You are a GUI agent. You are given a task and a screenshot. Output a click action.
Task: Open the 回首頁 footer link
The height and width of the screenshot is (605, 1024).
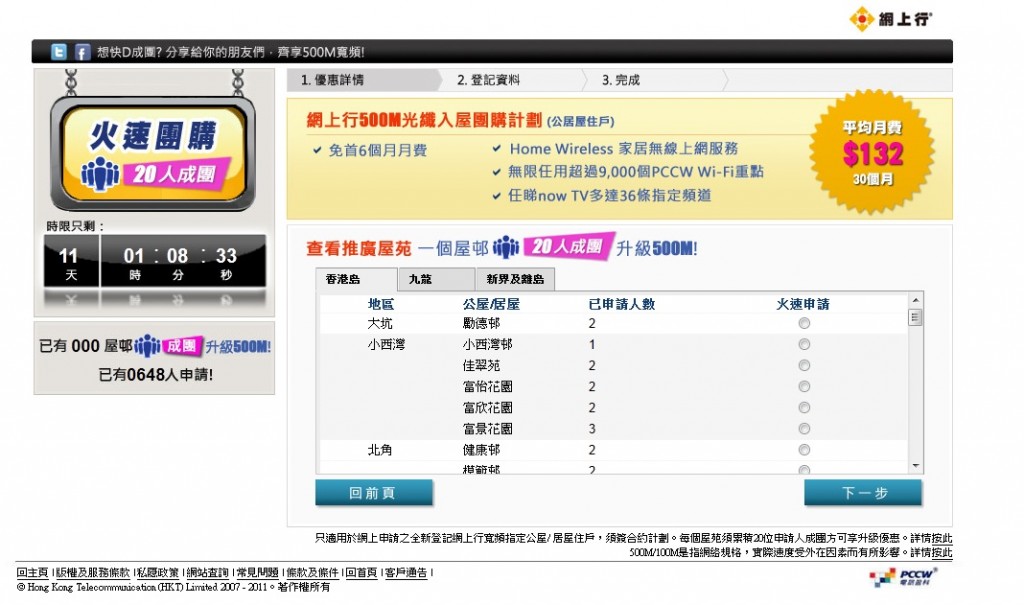tap(361, 572)
